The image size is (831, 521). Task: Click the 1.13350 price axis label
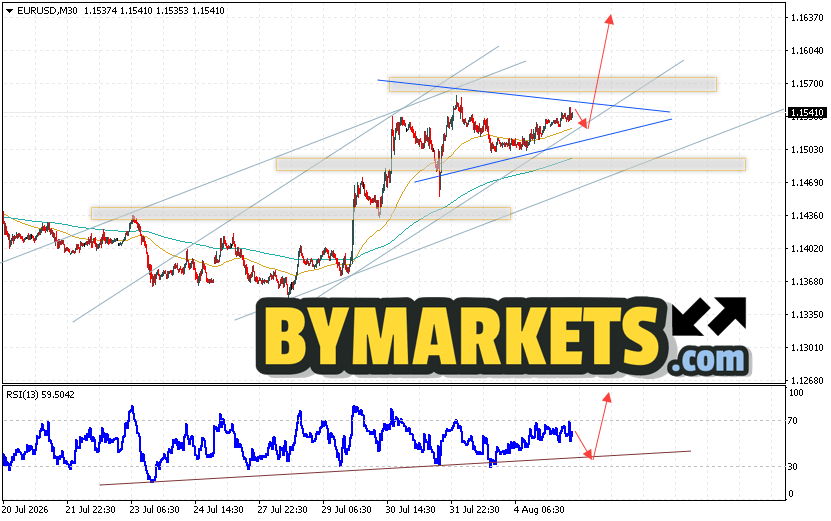pos(807,315)
